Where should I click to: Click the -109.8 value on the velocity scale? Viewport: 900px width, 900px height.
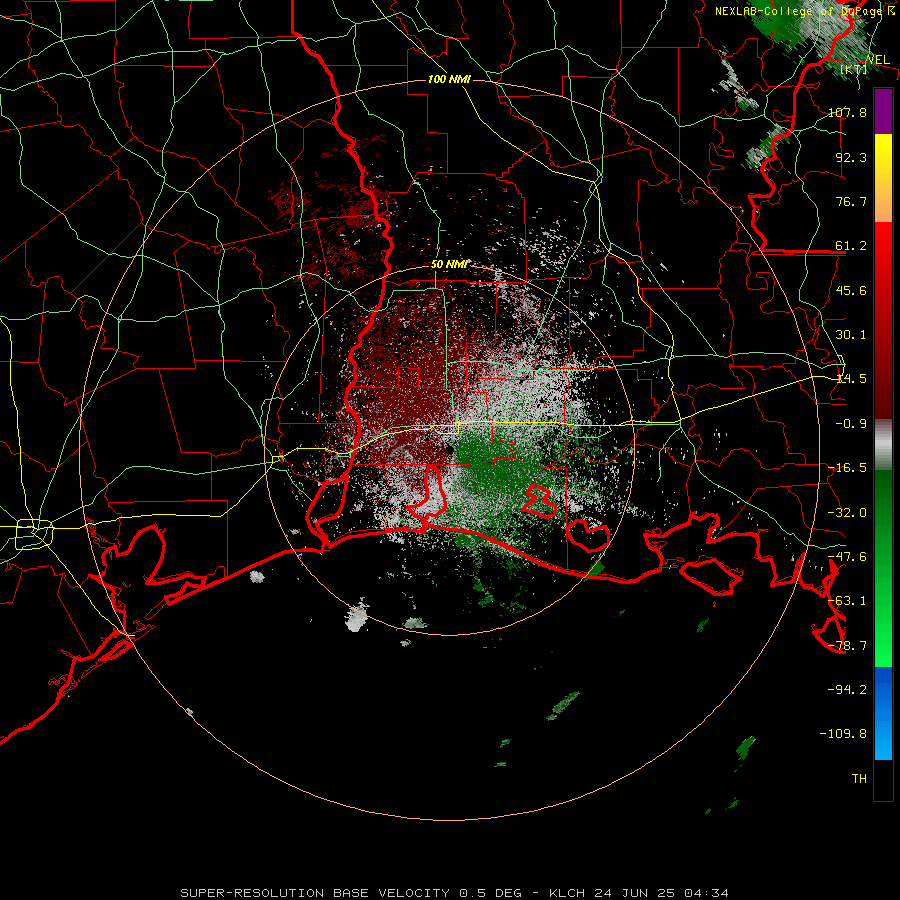[x=843, y=734]
